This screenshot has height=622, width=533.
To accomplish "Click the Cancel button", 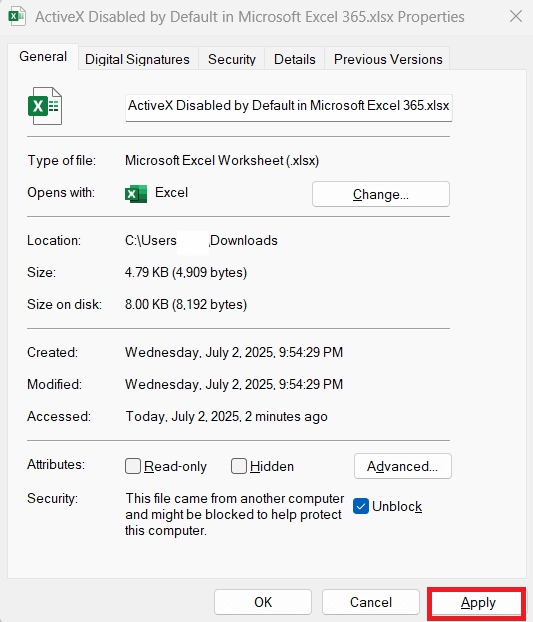I will pos(371,602).
